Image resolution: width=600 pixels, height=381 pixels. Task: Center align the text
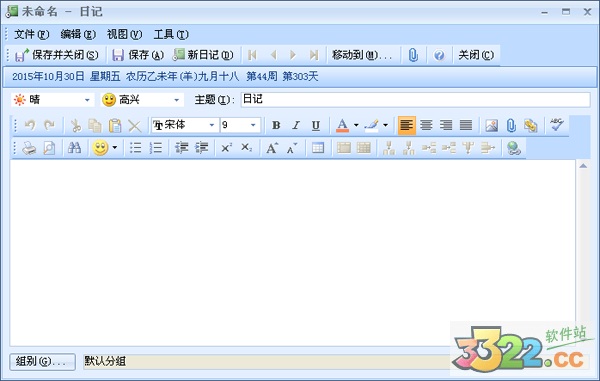(426, 125)
